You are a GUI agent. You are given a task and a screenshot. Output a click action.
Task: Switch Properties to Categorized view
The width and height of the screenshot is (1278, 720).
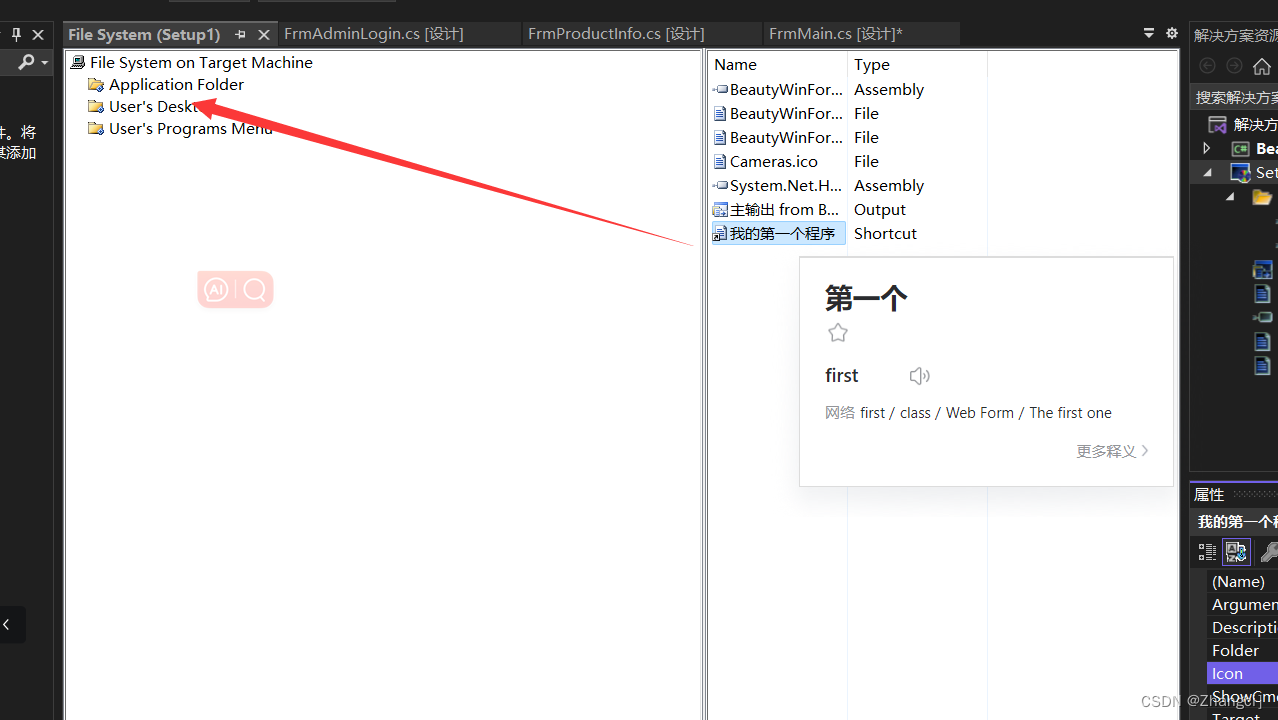pyautogui.click(x=1207, y=552)
